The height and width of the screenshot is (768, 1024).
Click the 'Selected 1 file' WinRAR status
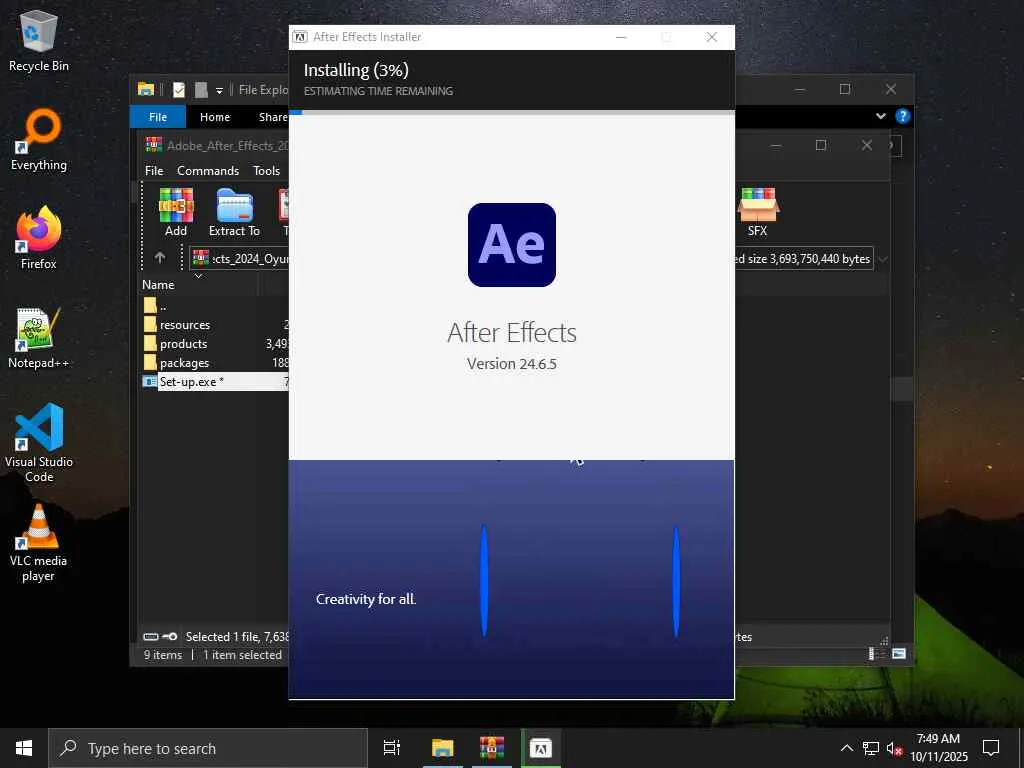click(x=236, y=636)
